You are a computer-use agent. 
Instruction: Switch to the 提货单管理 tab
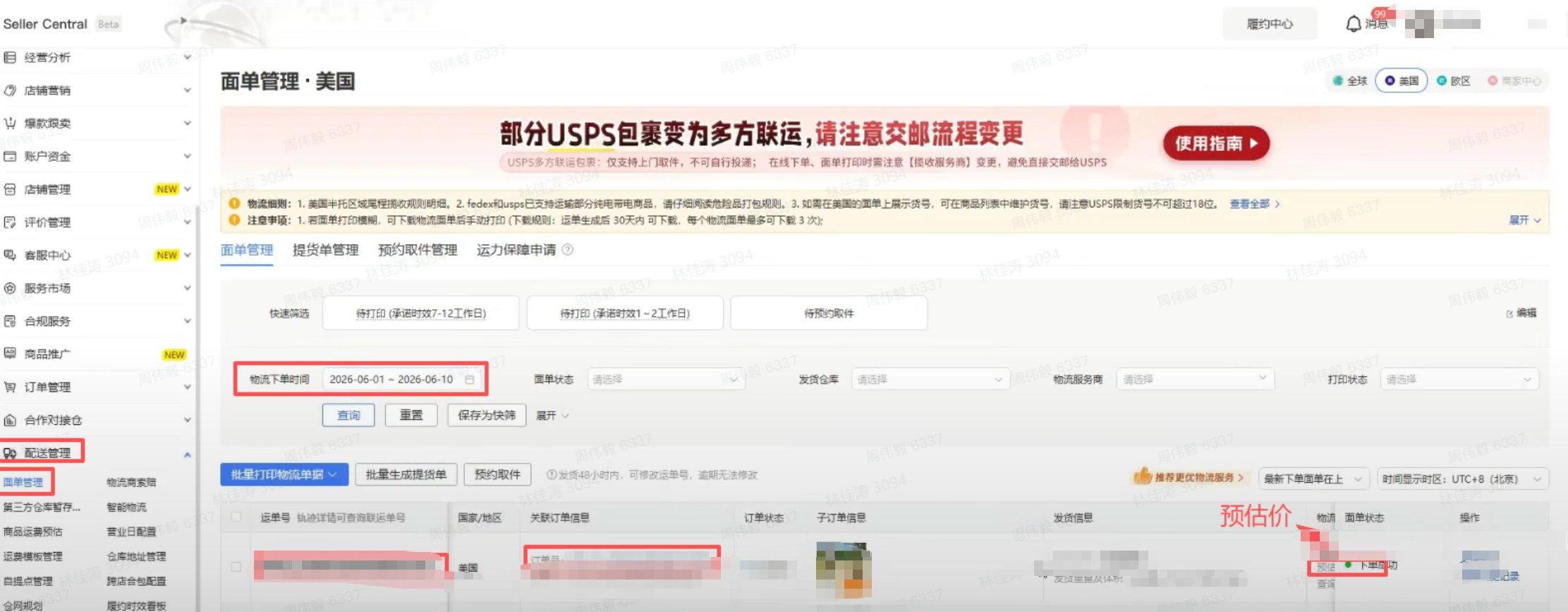click(326, 250)
